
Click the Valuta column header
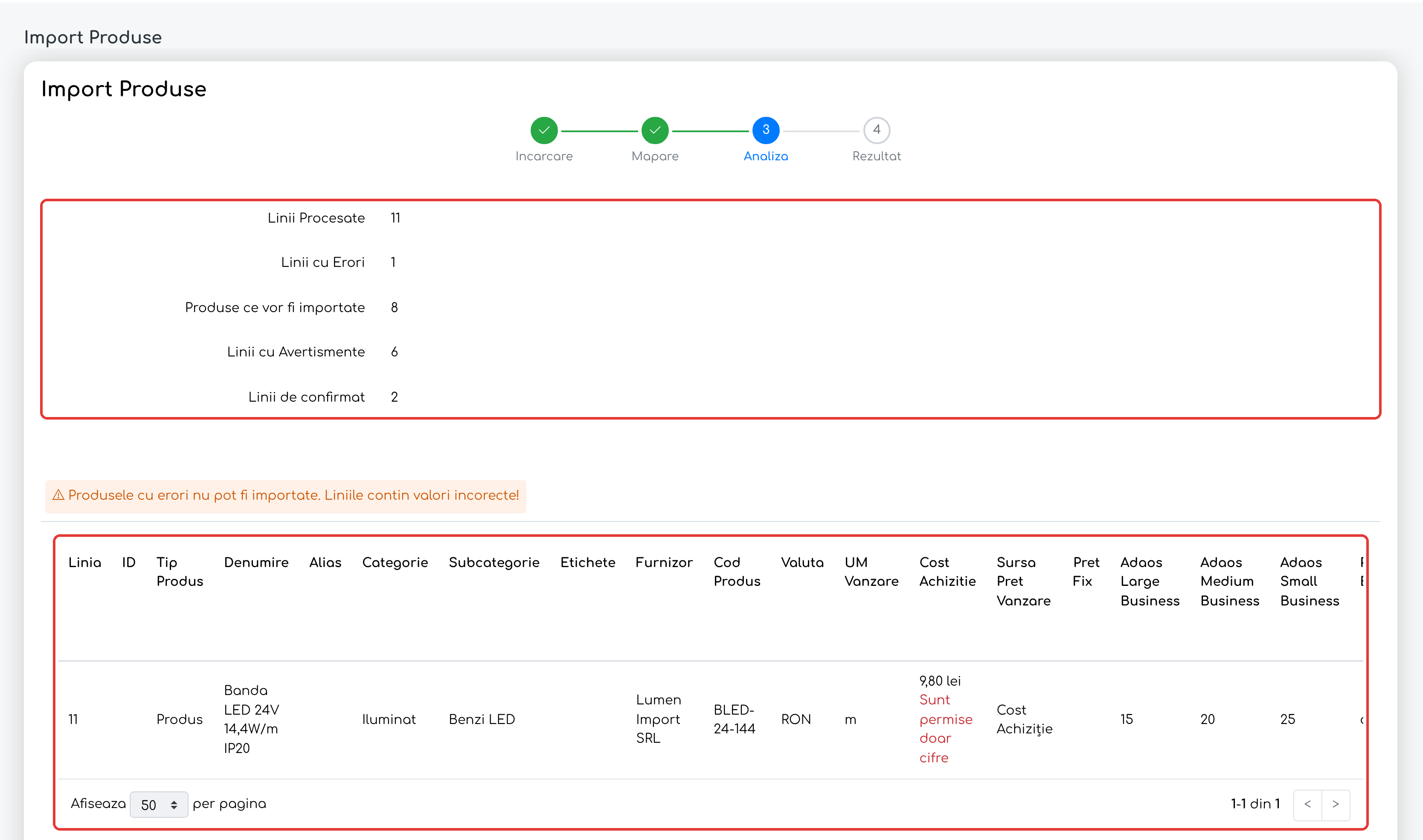point(802,562)
